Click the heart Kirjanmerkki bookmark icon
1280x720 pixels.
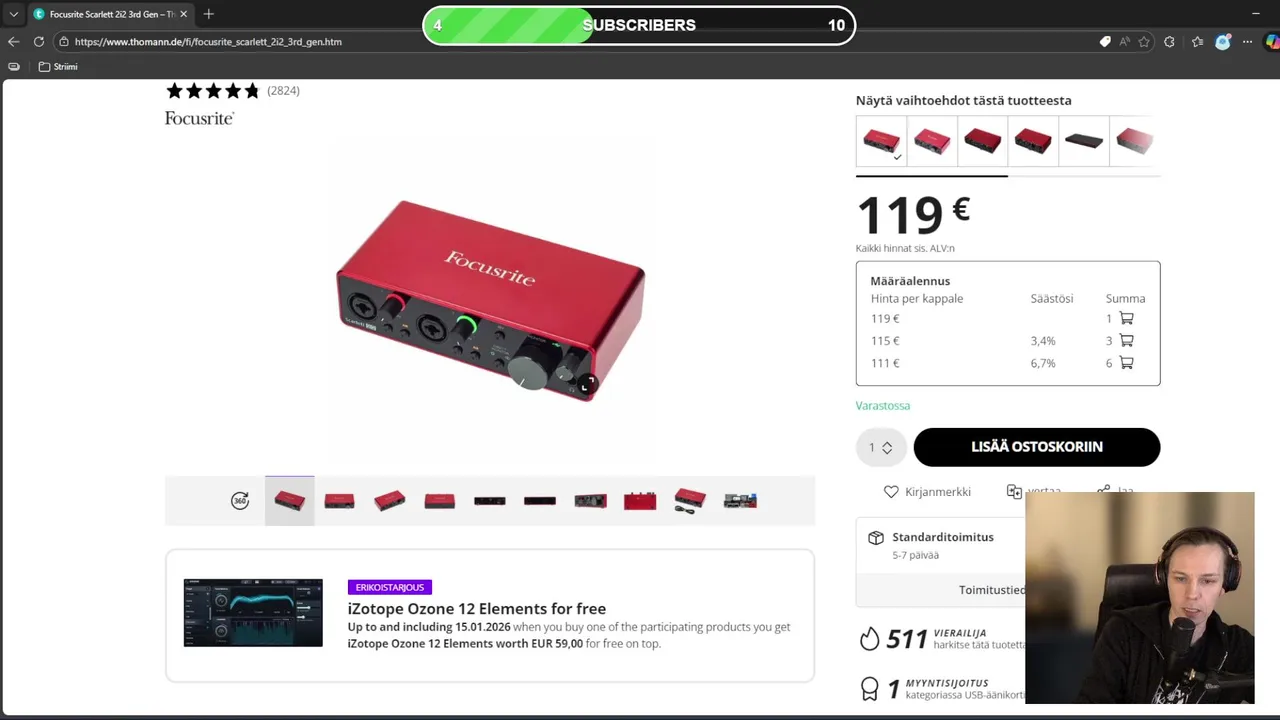click(891, 492)
